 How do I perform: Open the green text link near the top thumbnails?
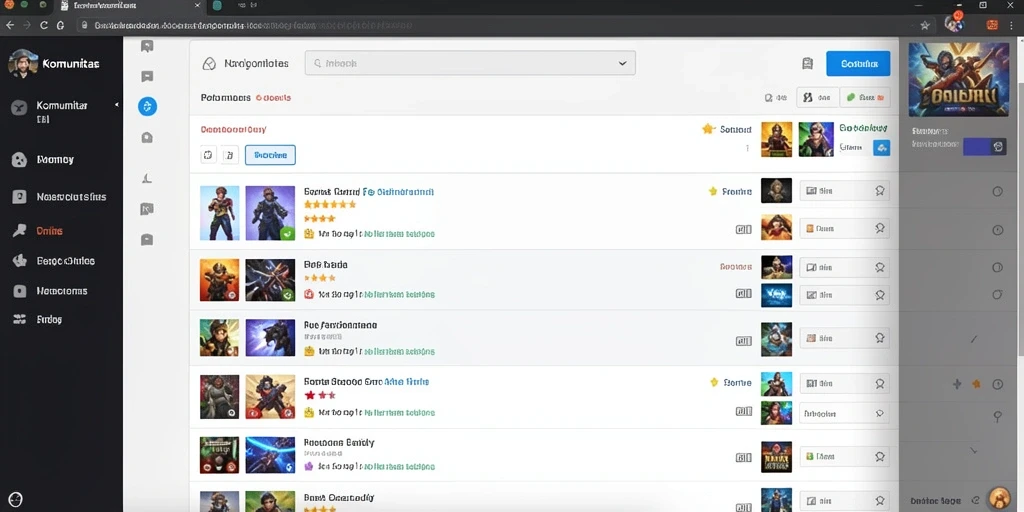click(863, 128)
